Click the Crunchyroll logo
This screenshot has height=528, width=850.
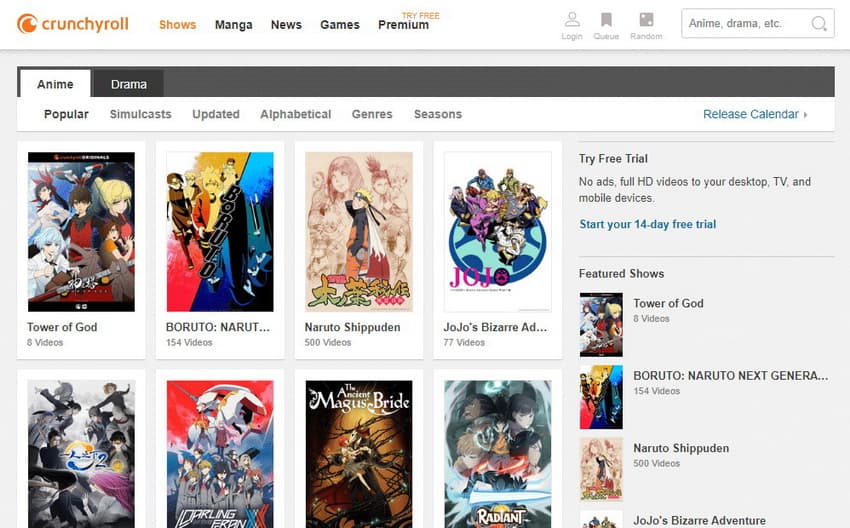[x=73, y=24]
